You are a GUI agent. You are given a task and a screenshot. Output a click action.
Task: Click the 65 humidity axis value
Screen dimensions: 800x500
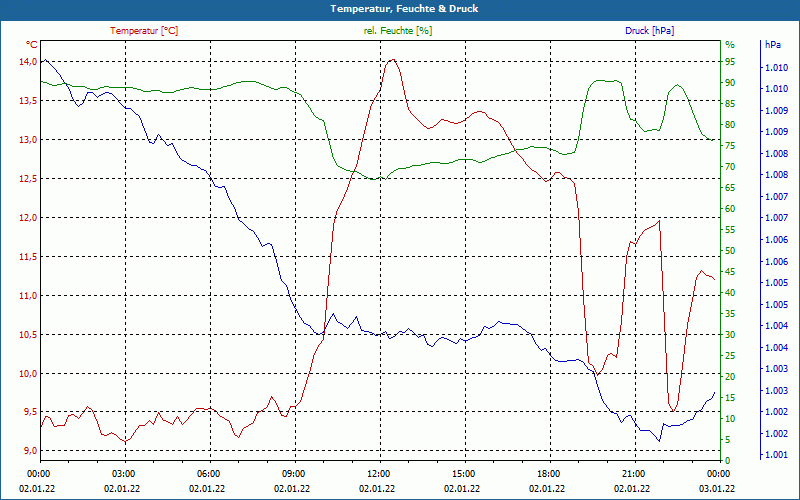pos(730,188)
